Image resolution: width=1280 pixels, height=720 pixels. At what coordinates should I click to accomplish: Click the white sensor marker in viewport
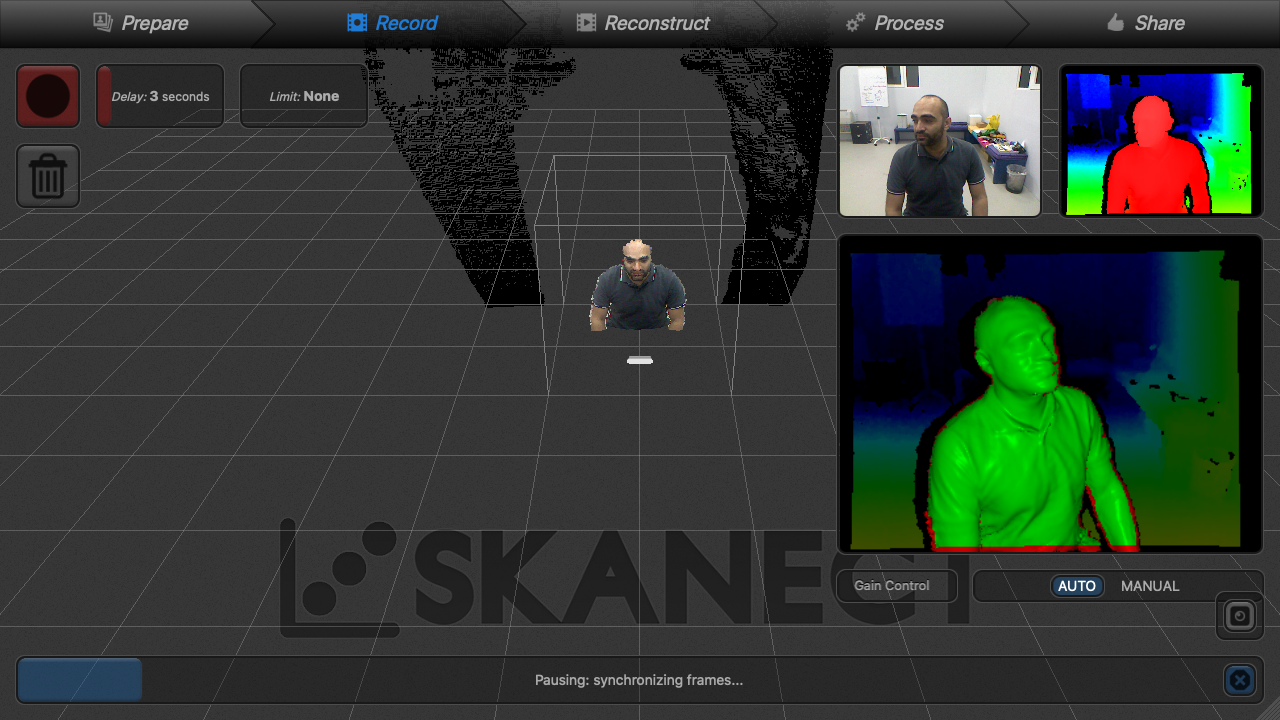pyautogui.click(x=640, y=360)
